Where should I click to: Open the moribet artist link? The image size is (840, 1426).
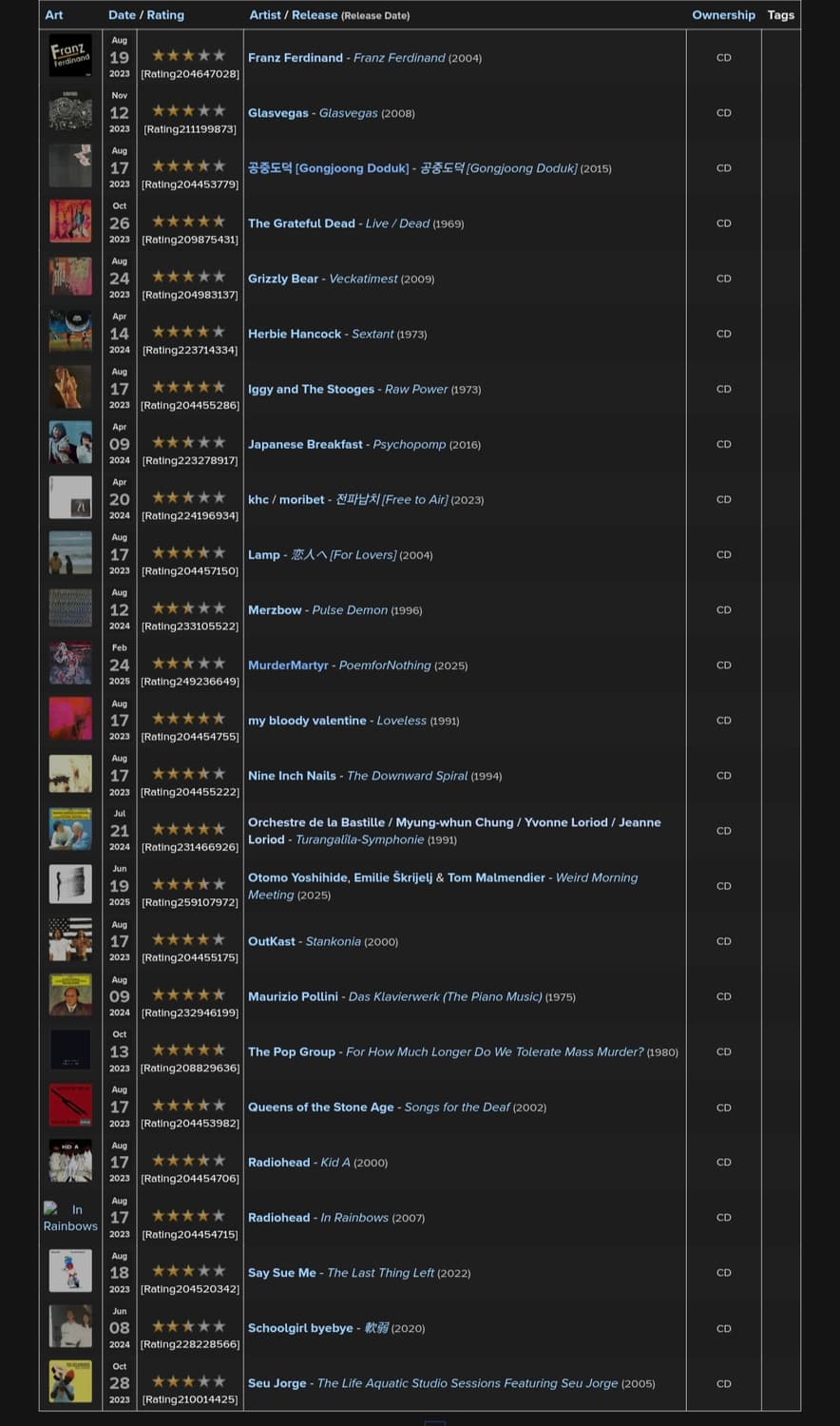[301, 499]
